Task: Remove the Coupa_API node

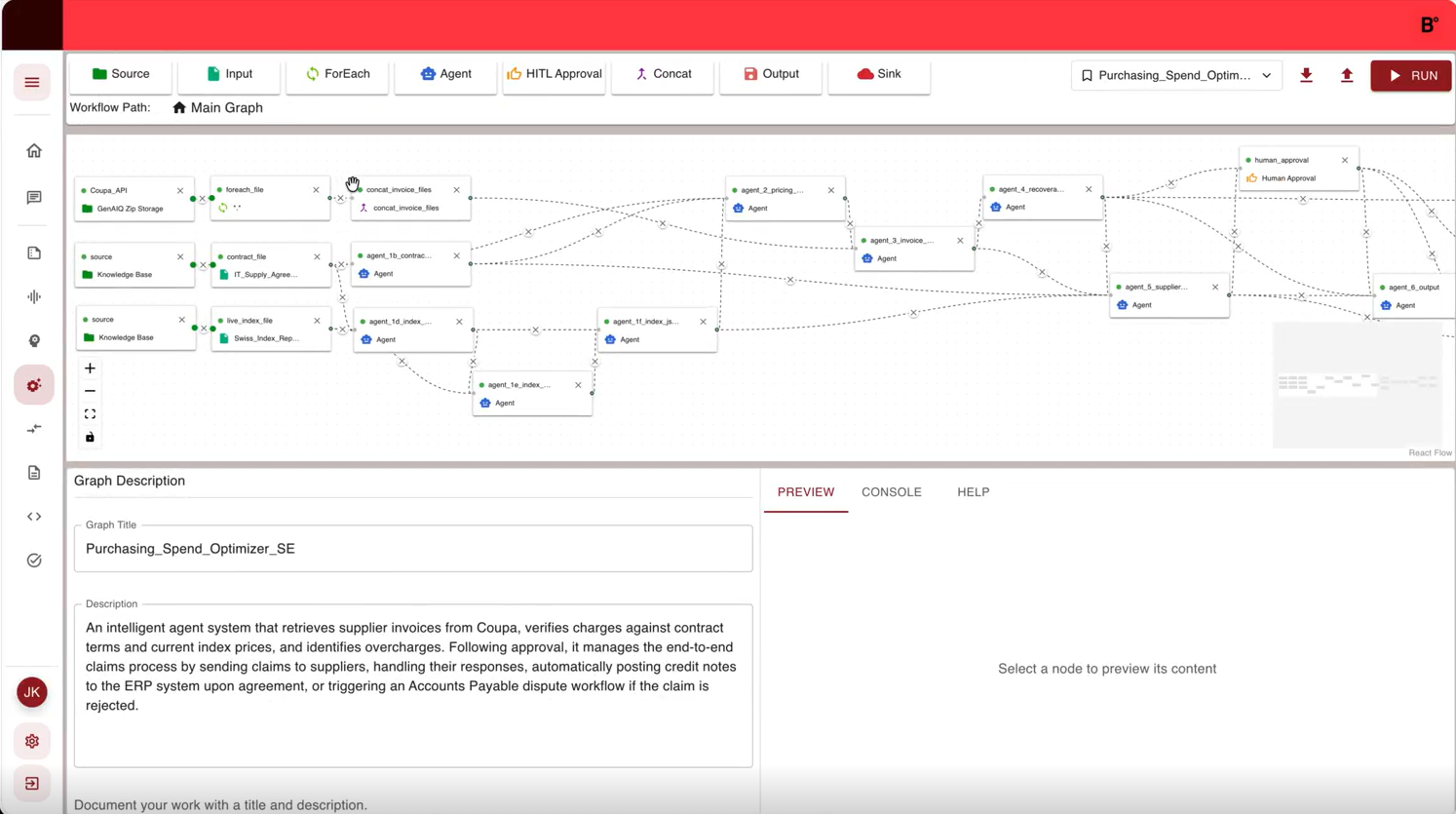Action: coord(180,191)
